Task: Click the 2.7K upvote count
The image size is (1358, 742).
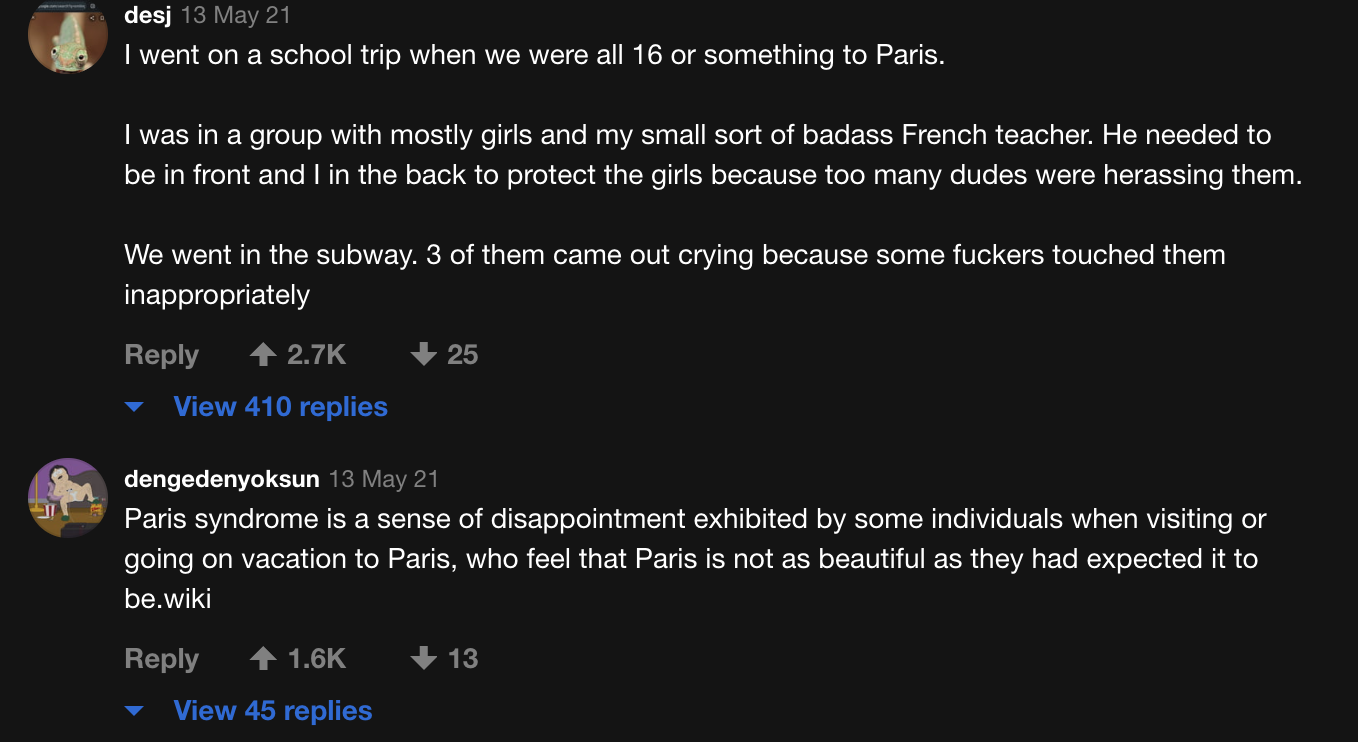Action: tap(316, 355)
